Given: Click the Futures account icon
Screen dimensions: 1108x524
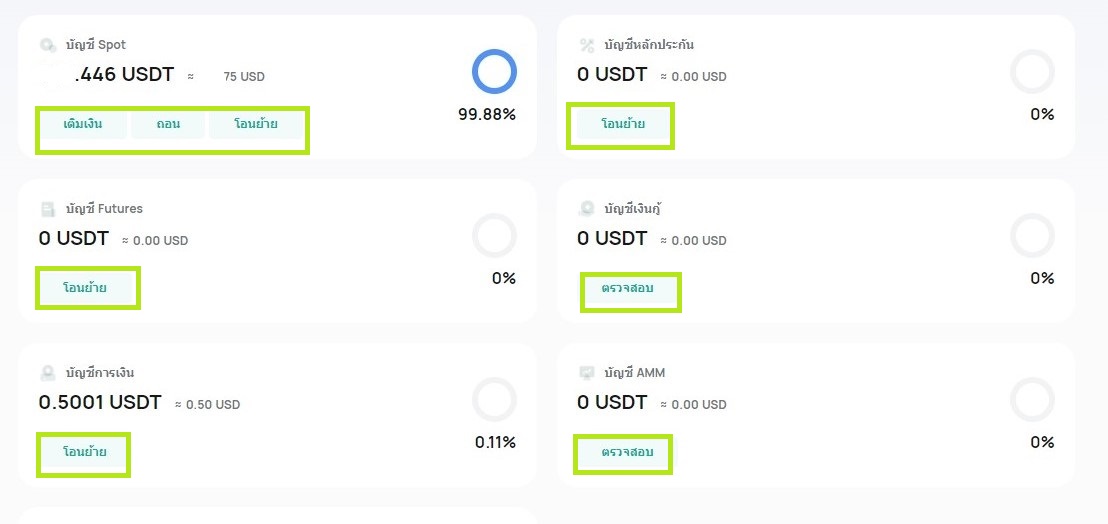Looking at the screenshot, I should 48,209.
